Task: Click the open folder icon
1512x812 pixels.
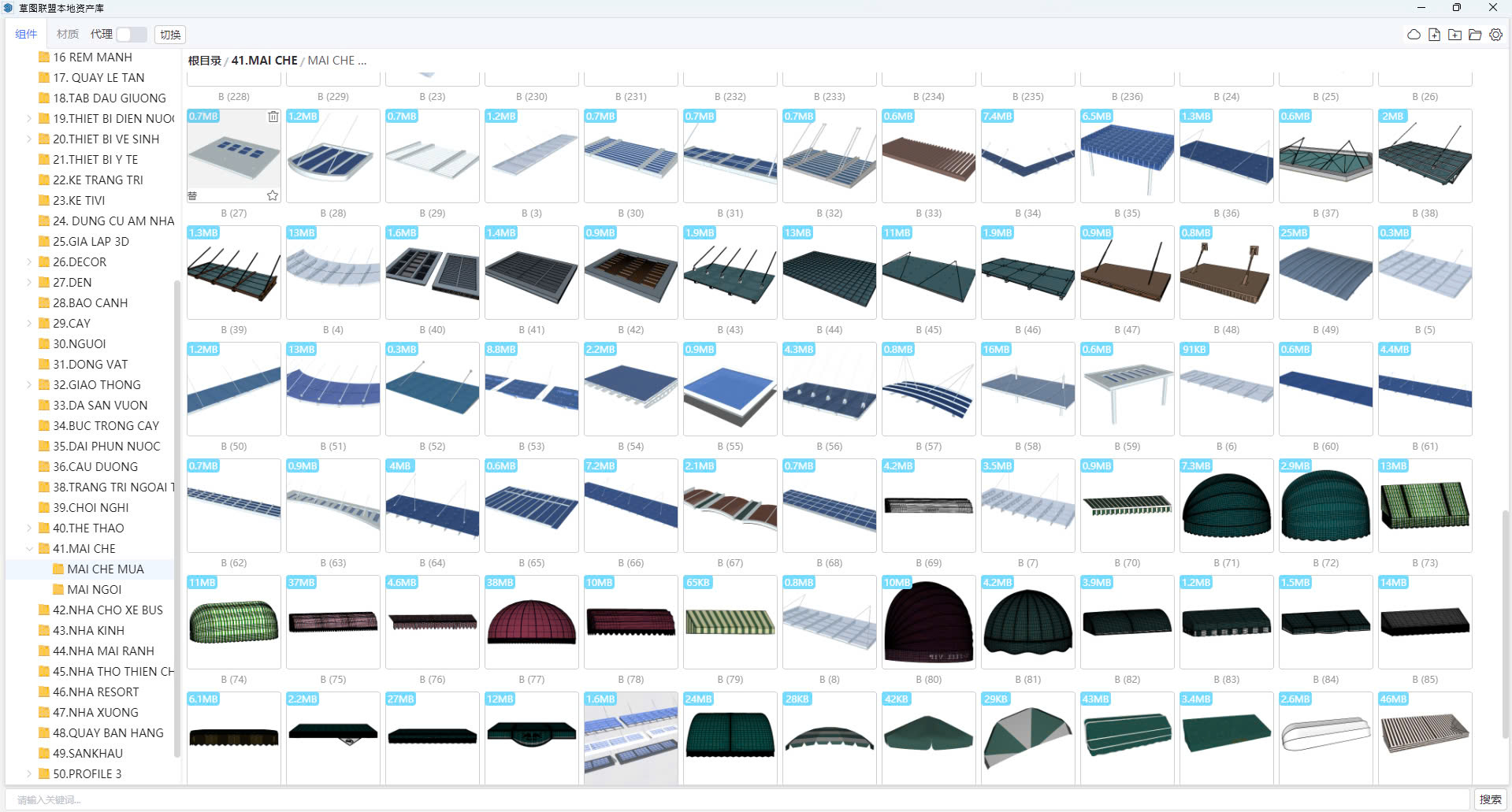Action: tap(1475, 35)
